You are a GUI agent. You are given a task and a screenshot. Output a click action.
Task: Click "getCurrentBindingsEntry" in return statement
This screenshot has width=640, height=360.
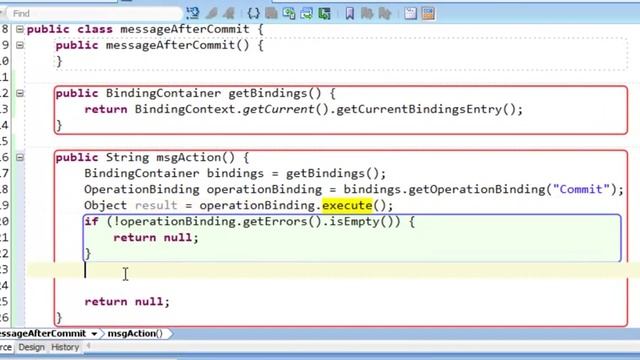(x=419, y=109)
